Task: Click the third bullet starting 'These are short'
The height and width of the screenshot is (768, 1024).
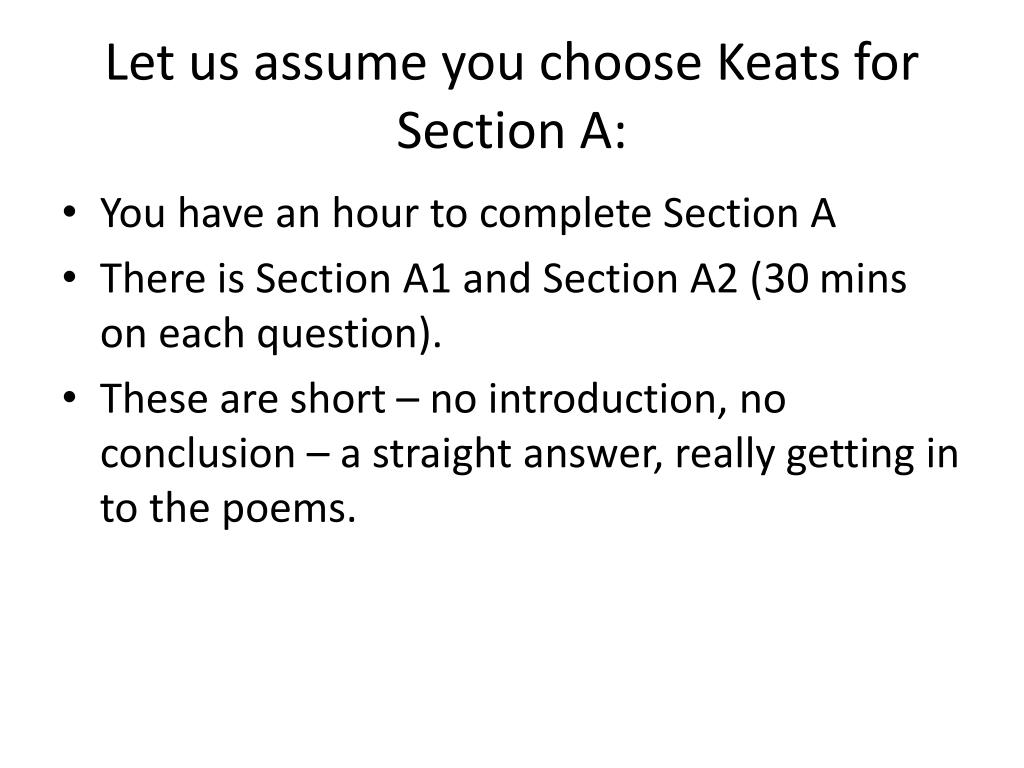Action: 529,454
